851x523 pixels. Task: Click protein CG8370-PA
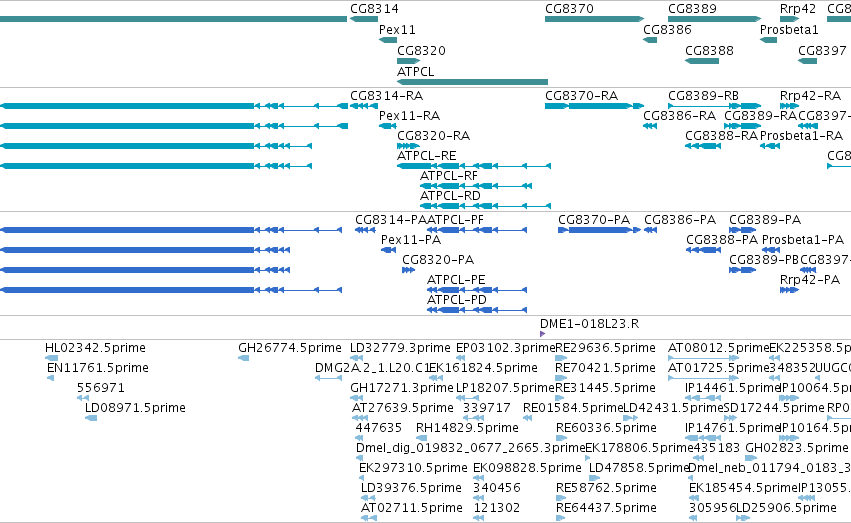594,220
